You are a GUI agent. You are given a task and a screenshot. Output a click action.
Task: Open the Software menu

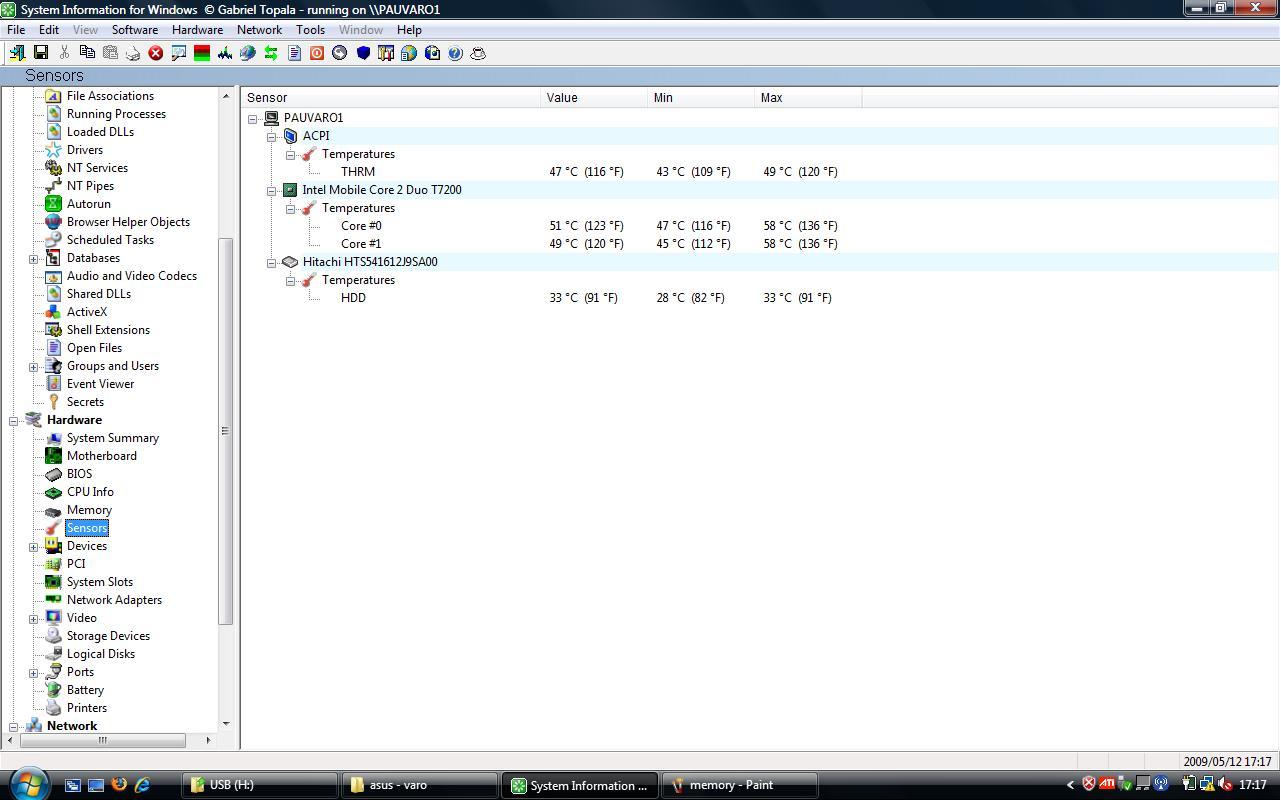tap(134, 30)
